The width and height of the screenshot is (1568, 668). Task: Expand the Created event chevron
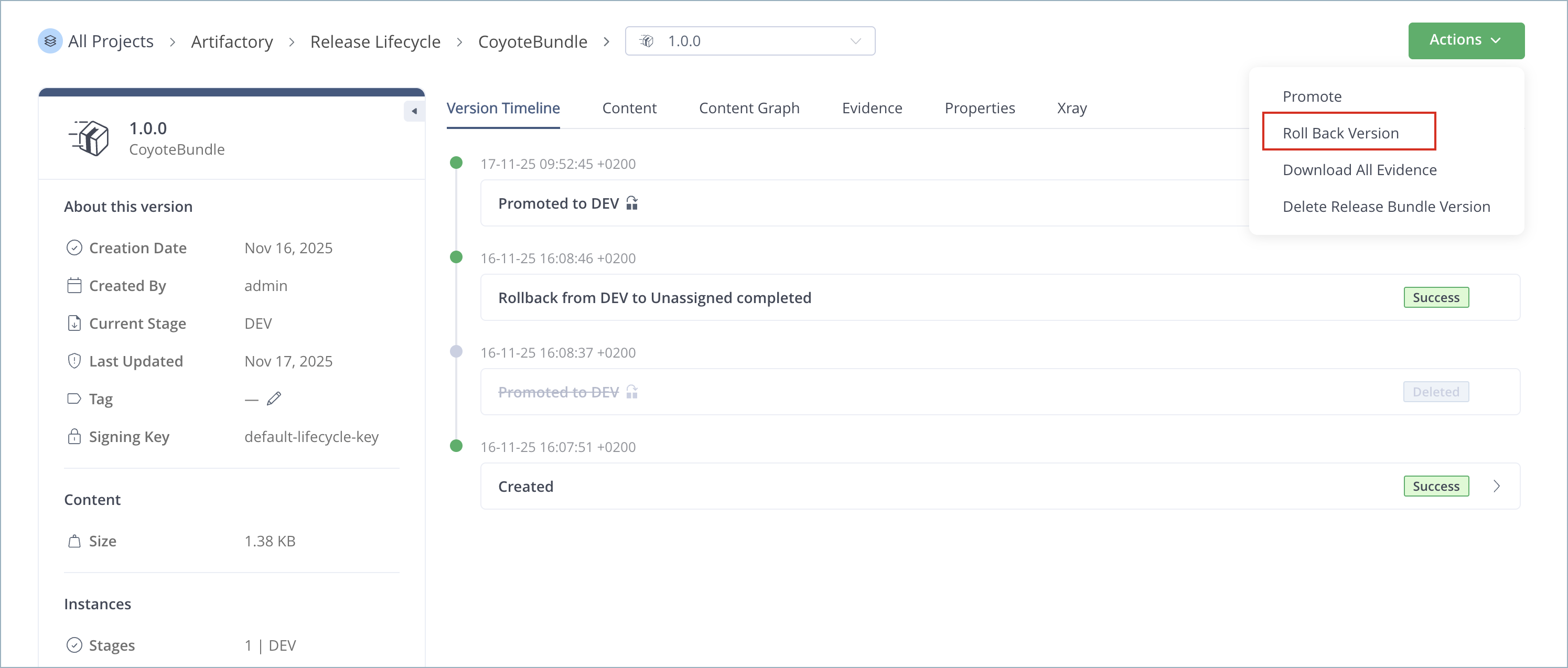[x=1496, y=486]
